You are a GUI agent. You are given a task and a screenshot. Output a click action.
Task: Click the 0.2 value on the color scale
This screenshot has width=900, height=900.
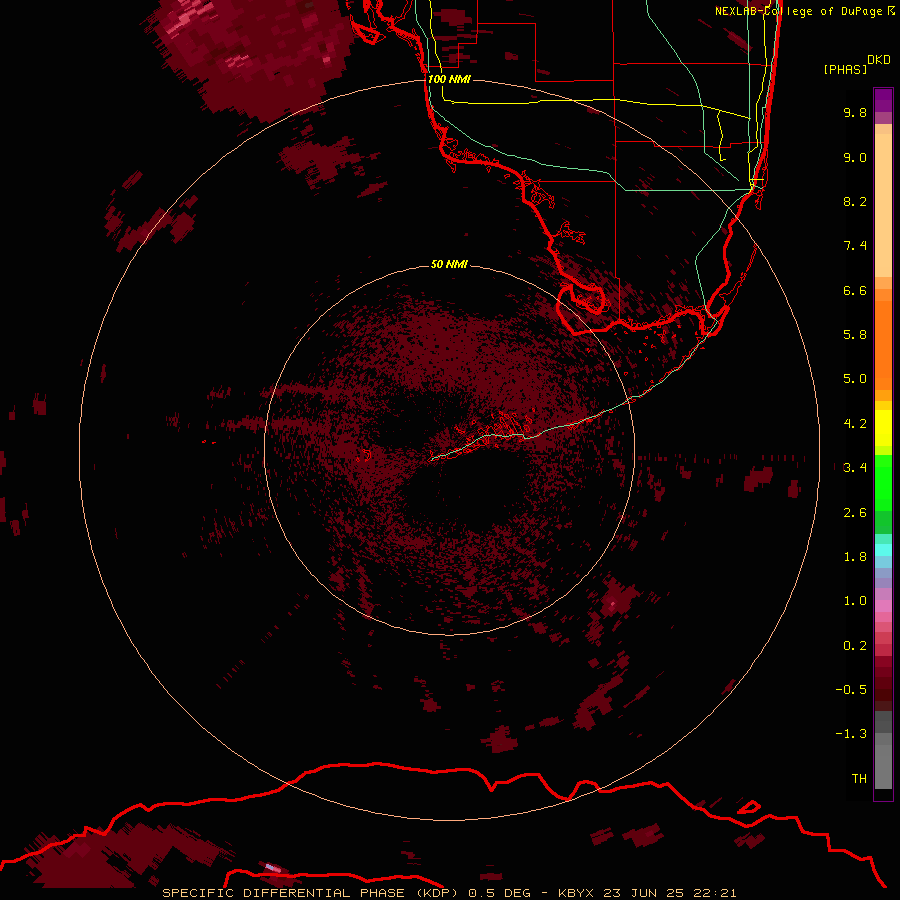click(x=855, y=646)
